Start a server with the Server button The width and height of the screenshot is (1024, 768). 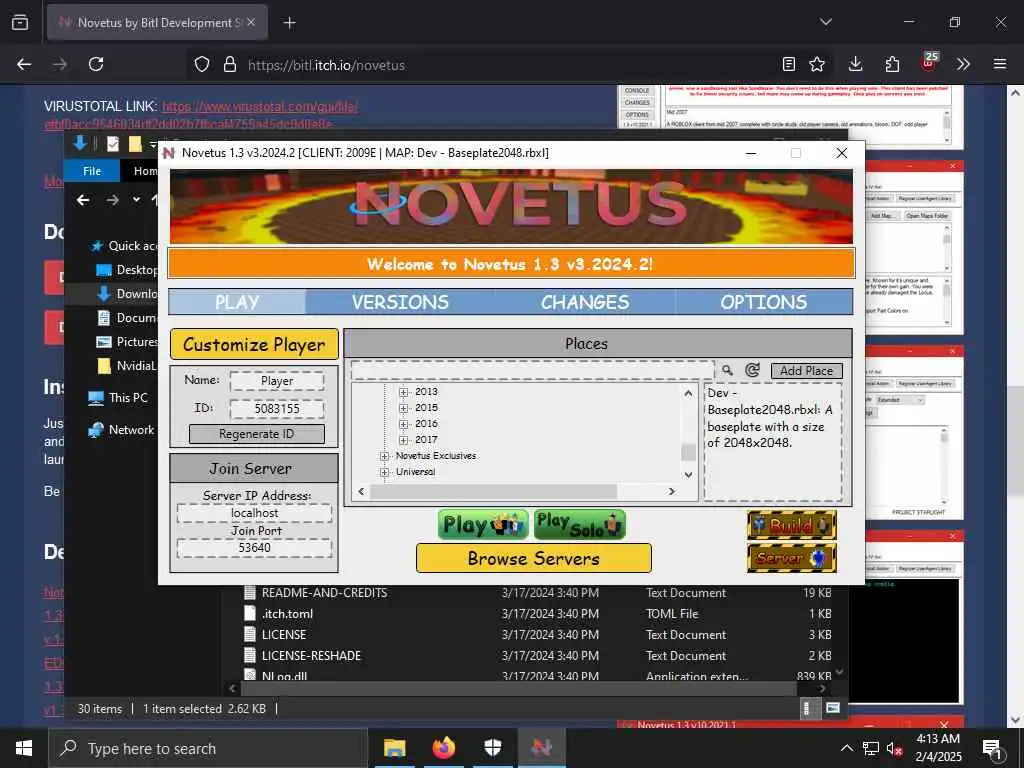click(x=792, y=558)
